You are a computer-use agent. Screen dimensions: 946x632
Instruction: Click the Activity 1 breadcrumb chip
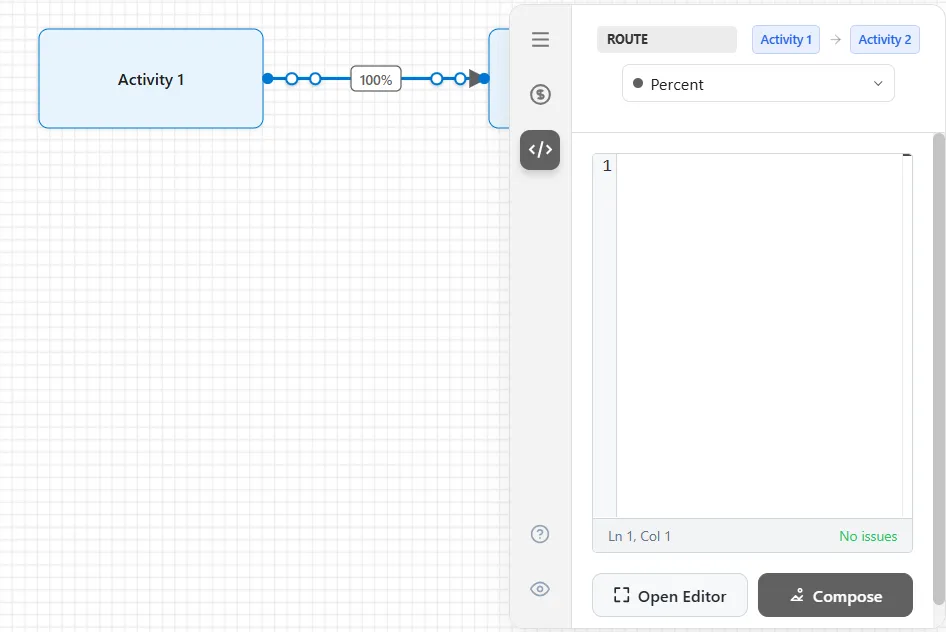(786, 40)
